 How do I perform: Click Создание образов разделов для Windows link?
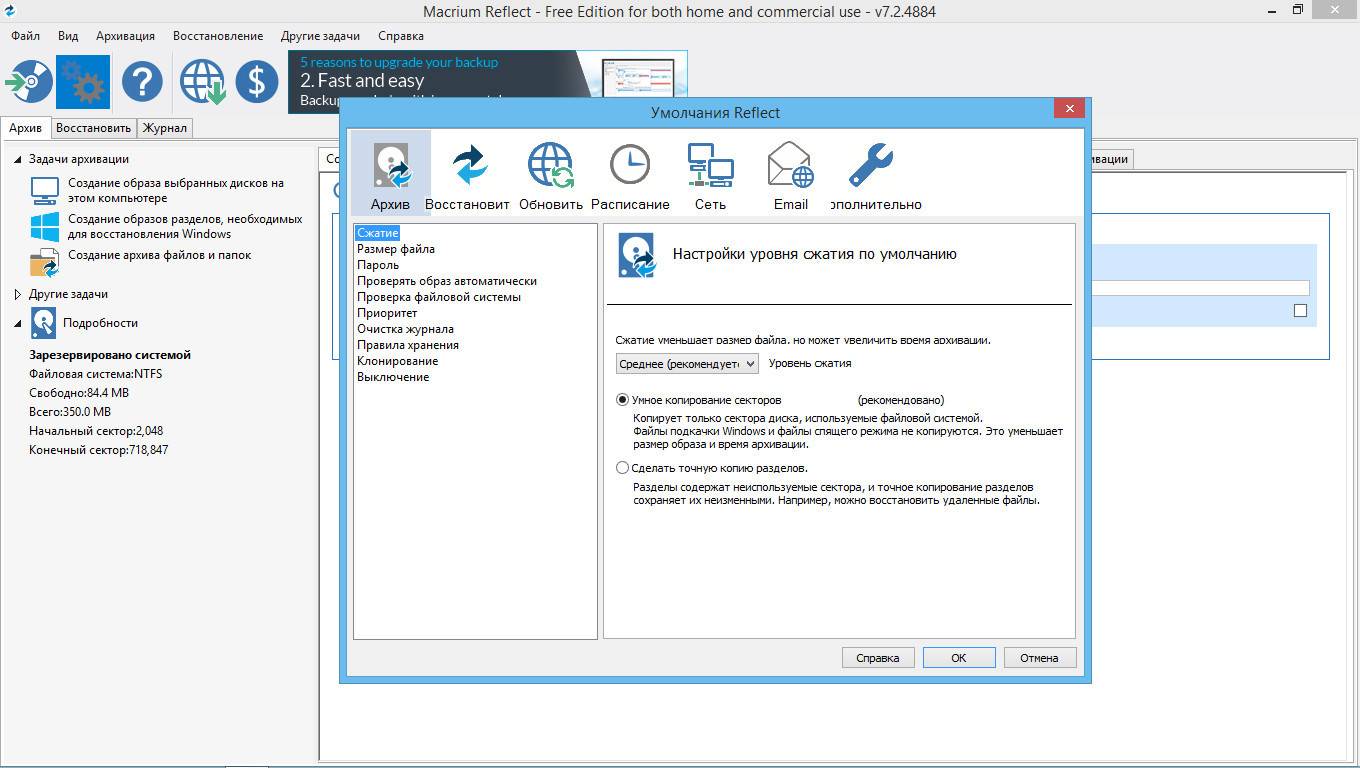pos(185,226)
